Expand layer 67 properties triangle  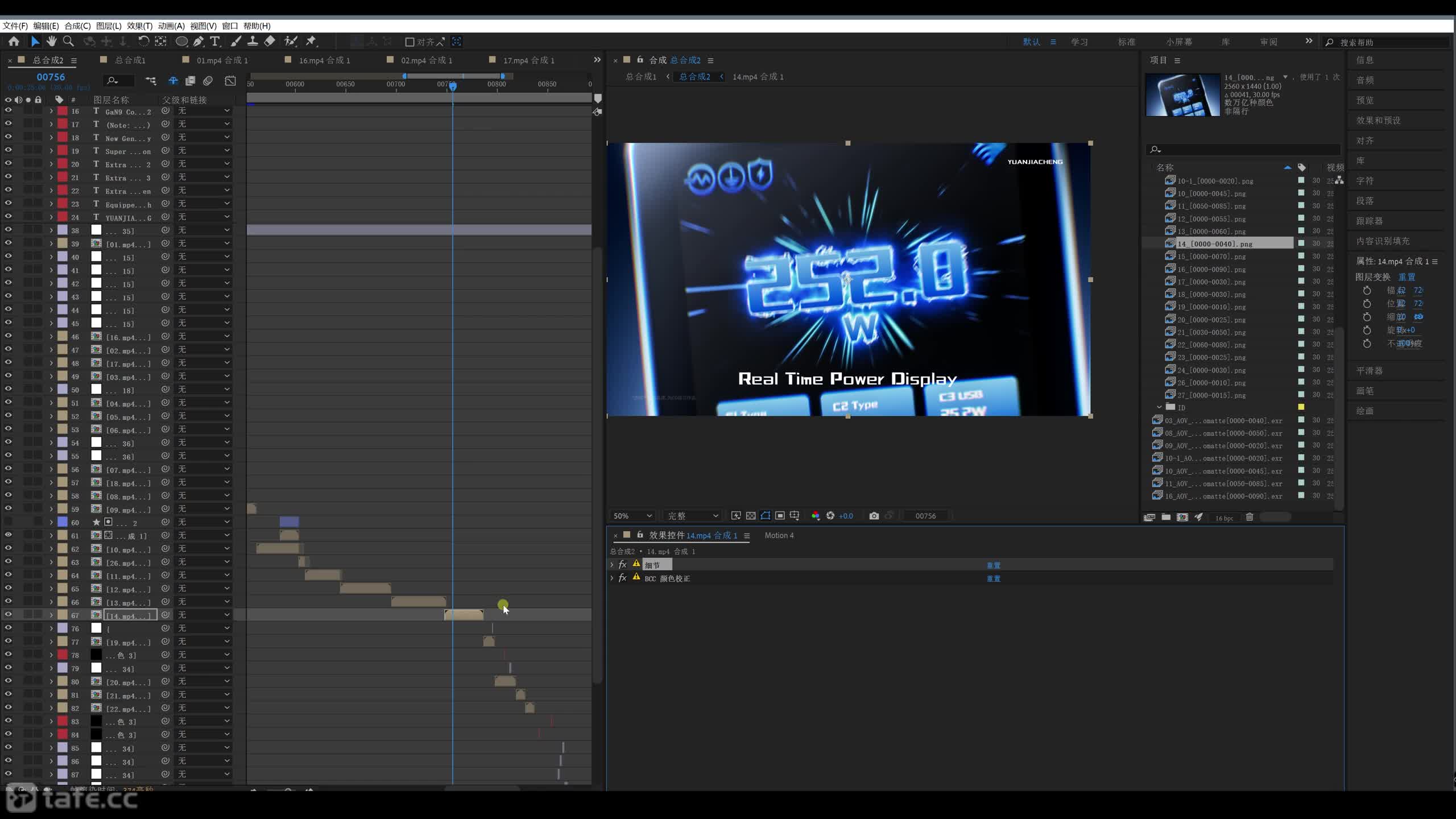[x=51, y=615]
